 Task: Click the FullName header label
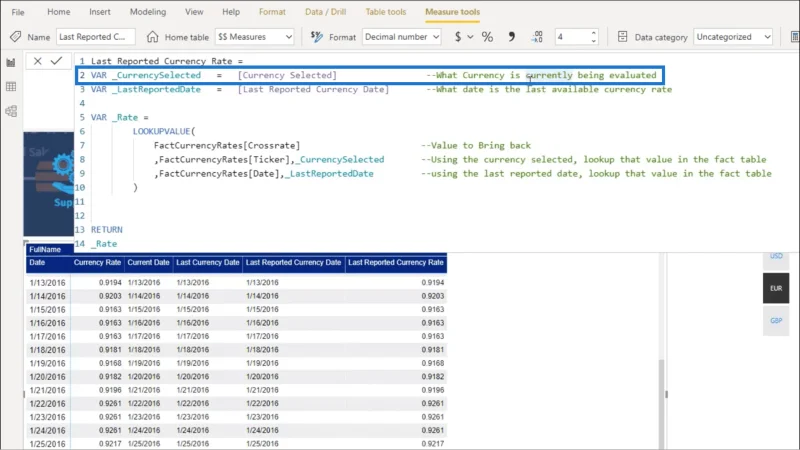[45, 249]
